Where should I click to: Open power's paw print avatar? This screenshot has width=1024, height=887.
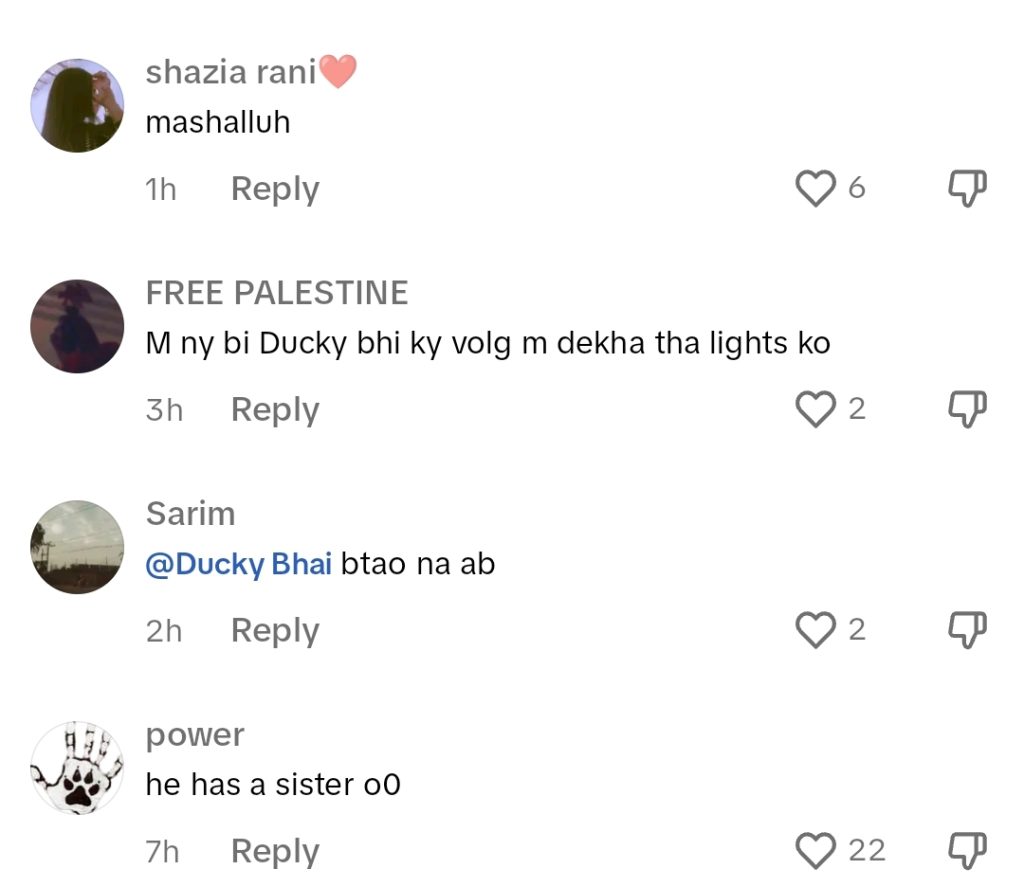[x=77, y=768]
